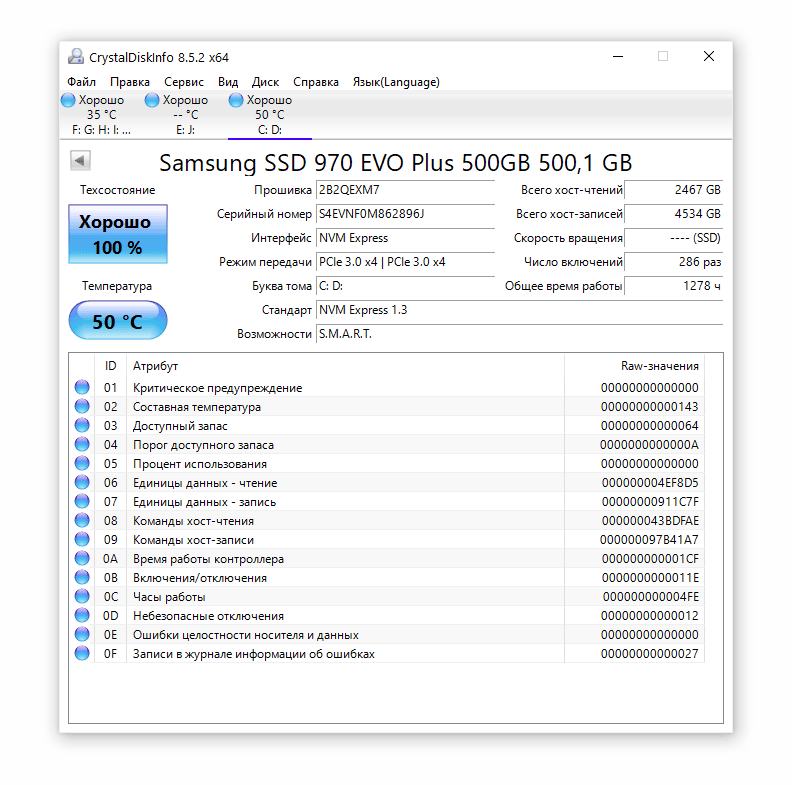
Task: Open the Файл menu
Action: coord(81,82)
